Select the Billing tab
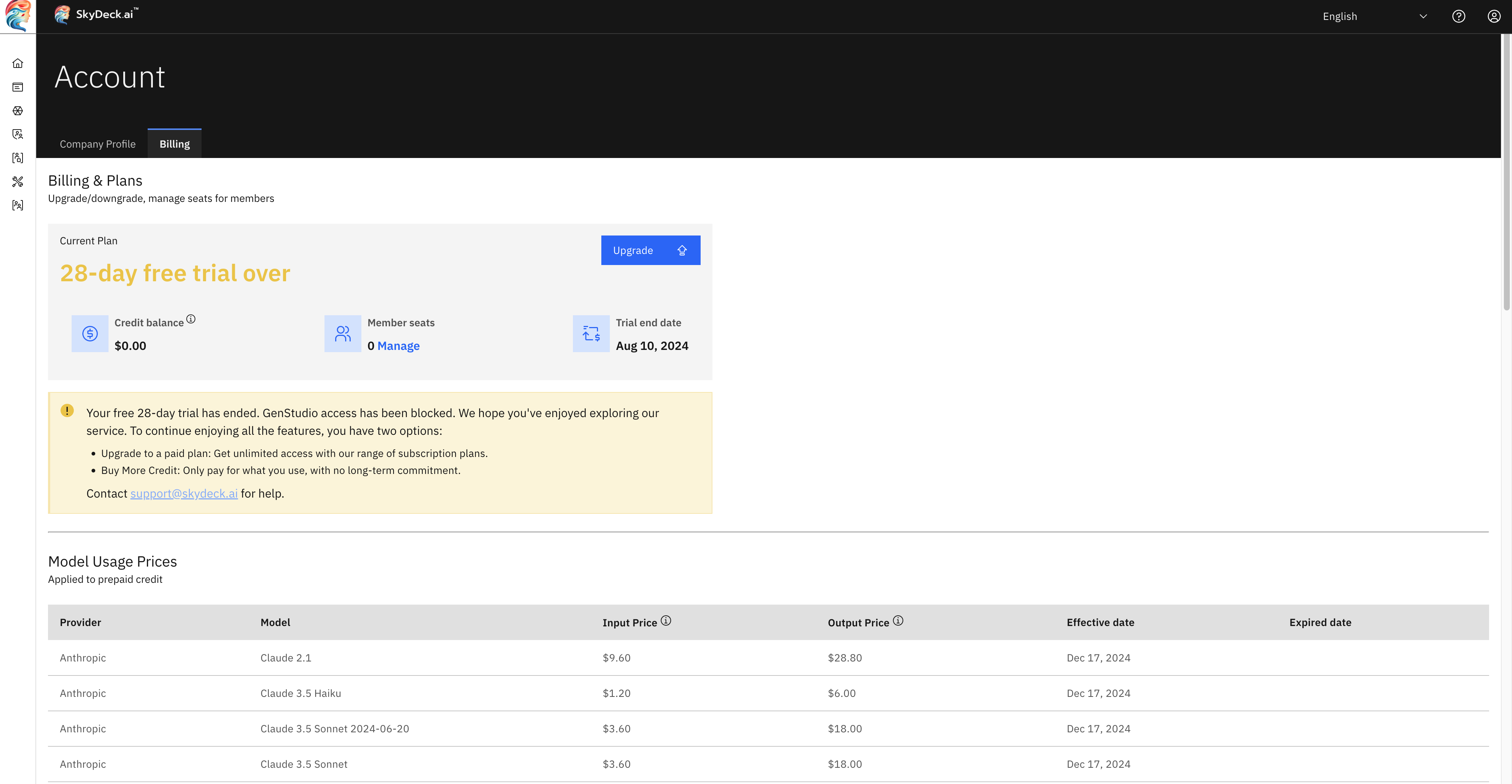1512x784 pixels. click(x=174, y=144)
